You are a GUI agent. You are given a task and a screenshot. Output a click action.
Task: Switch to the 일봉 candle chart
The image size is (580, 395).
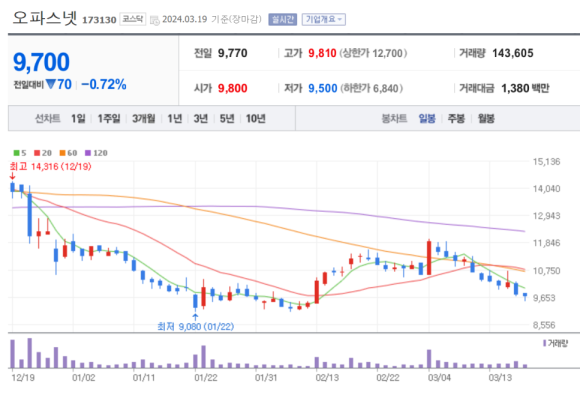(x=427, y=118)
